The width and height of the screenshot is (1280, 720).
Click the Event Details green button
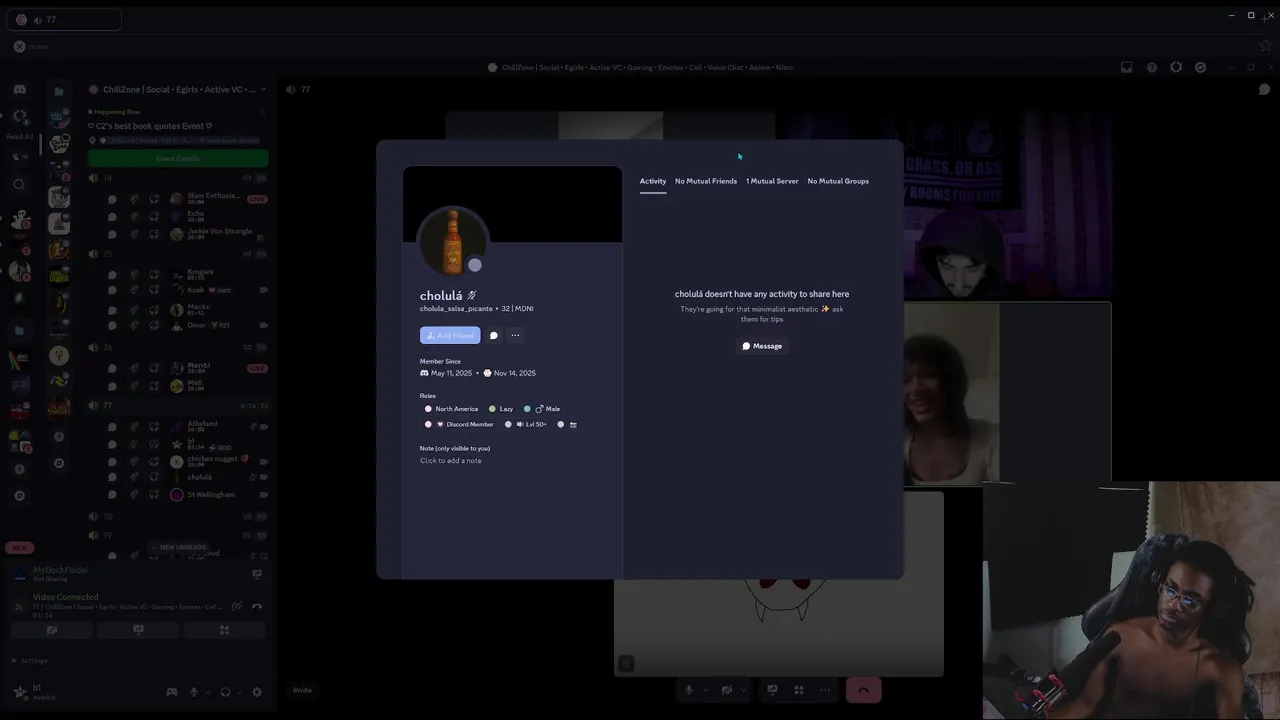tap(178, 158)
